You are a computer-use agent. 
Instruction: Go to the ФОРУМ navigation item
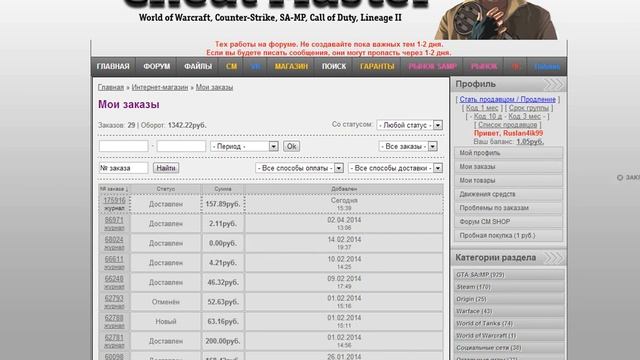click(x=156, y=66)
